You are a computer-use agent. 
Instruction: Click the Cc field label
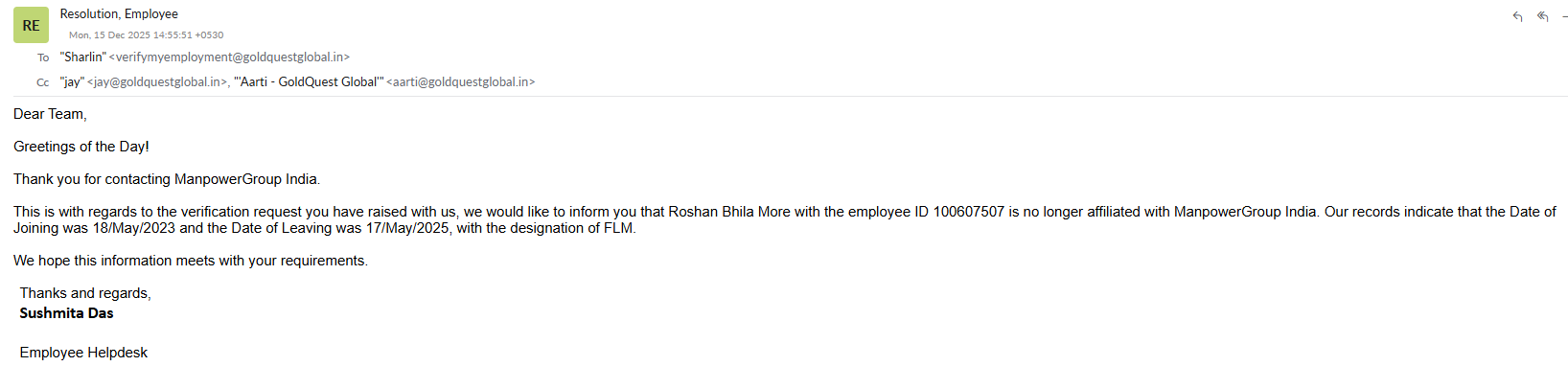click(43, 82)
